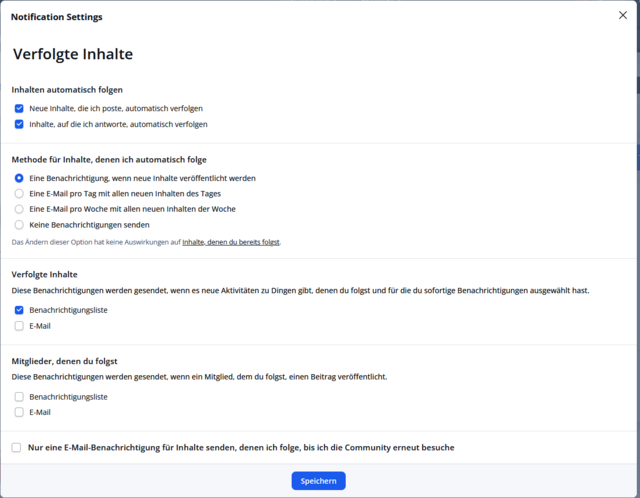
Task: Select one email per week option
Action: pos(19,209)
